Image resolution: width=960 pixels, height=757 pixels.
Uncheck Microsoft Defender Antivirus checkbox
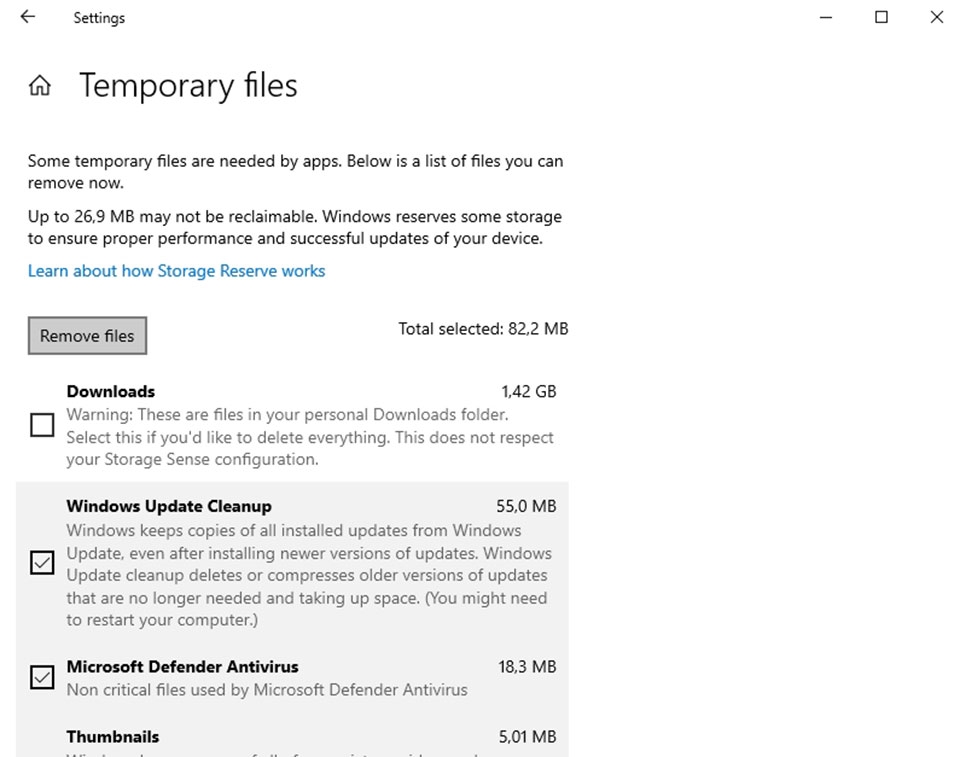[42, 678]
